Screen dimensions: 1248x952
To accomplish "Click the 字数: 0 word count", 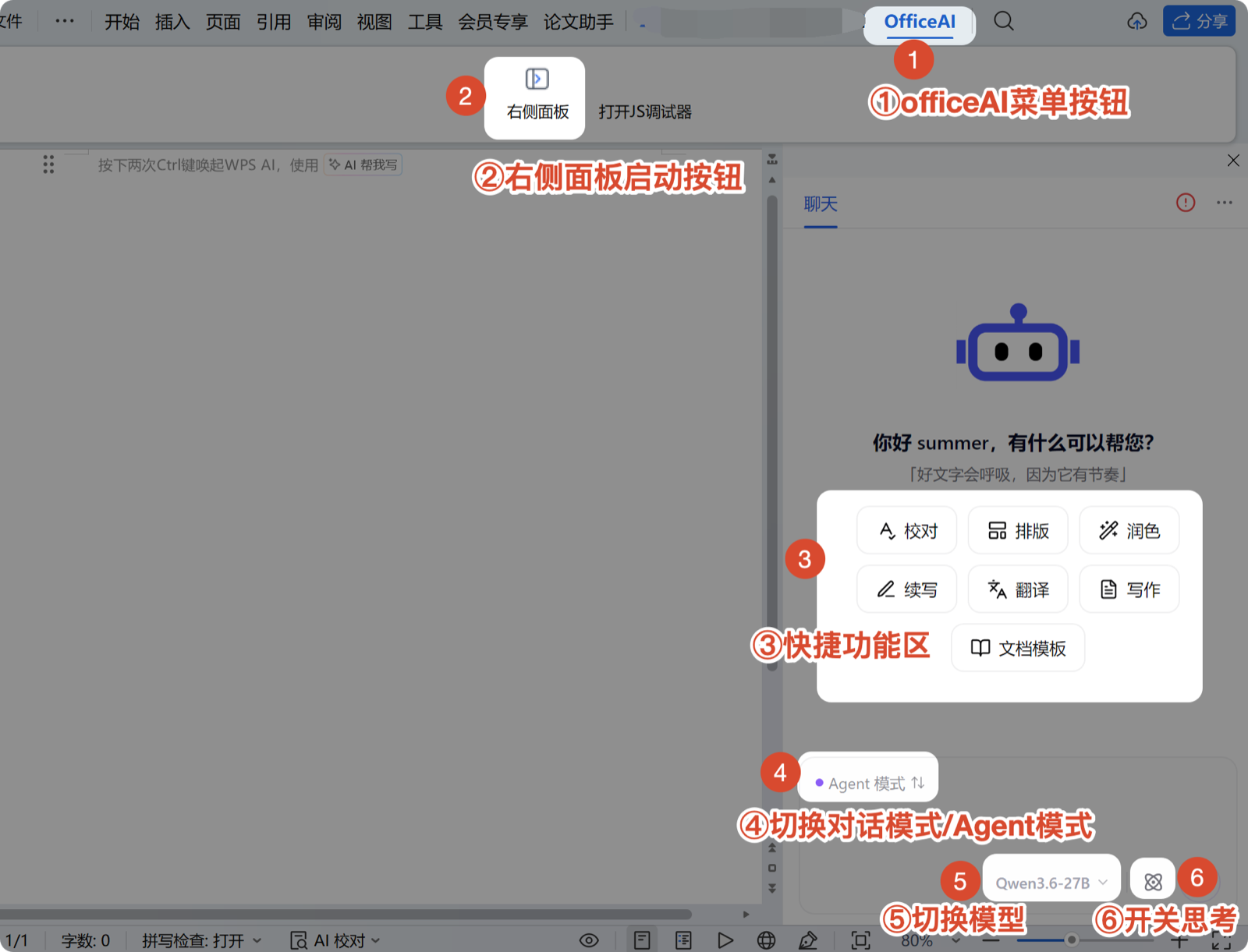I will tap(86, 940).
